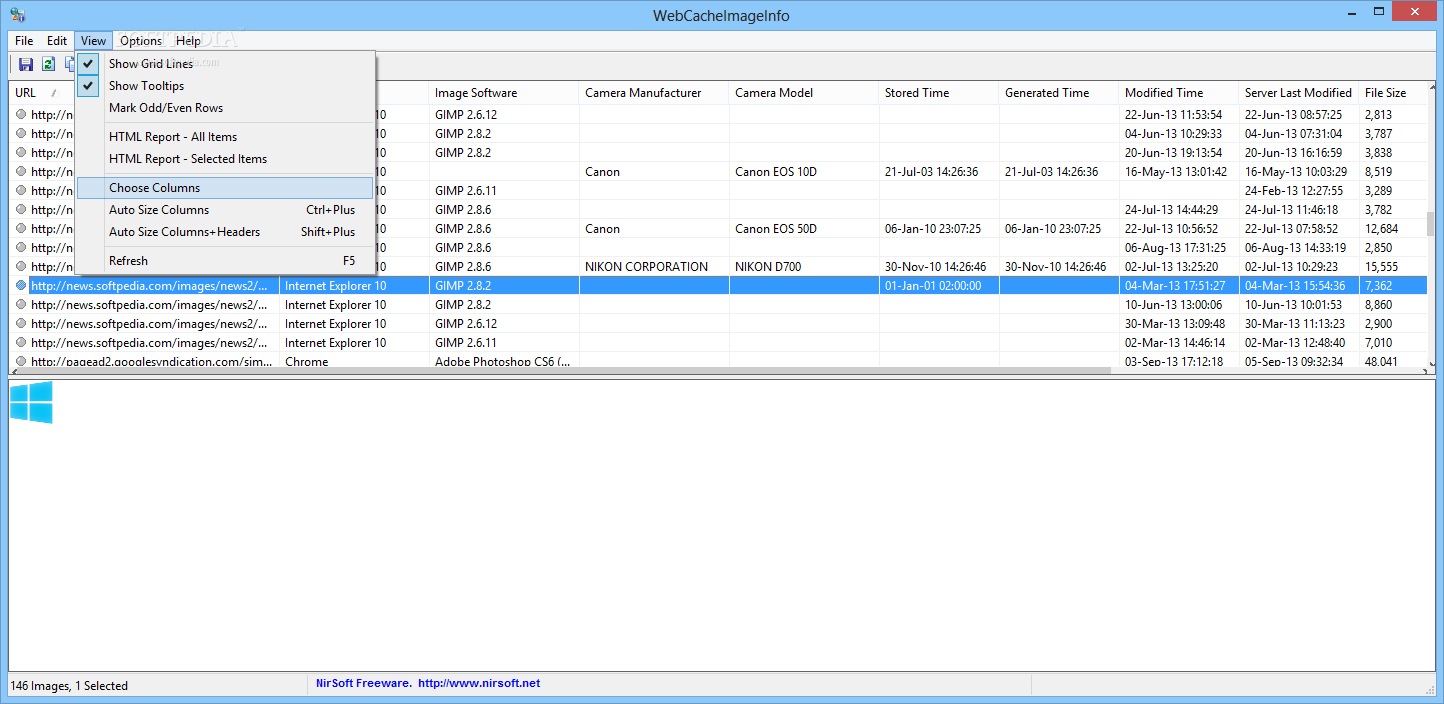Click the circle icon of the 2,850 file size row
Image resolution: width=1444 pixels, height=704 pixels.
[21, 248]
